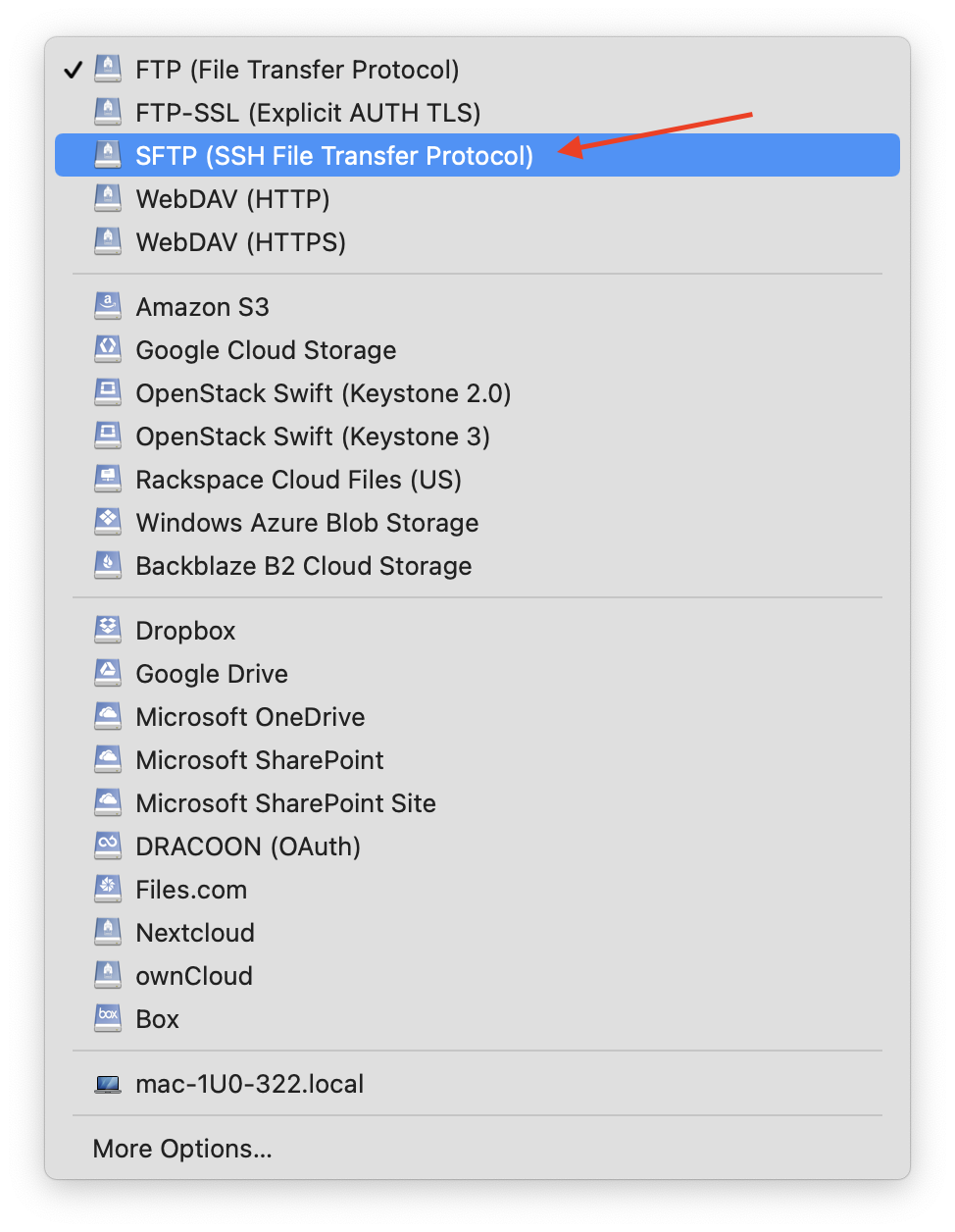
Task: Select Google Cloud Storage option
Action: tap(477, 349)
